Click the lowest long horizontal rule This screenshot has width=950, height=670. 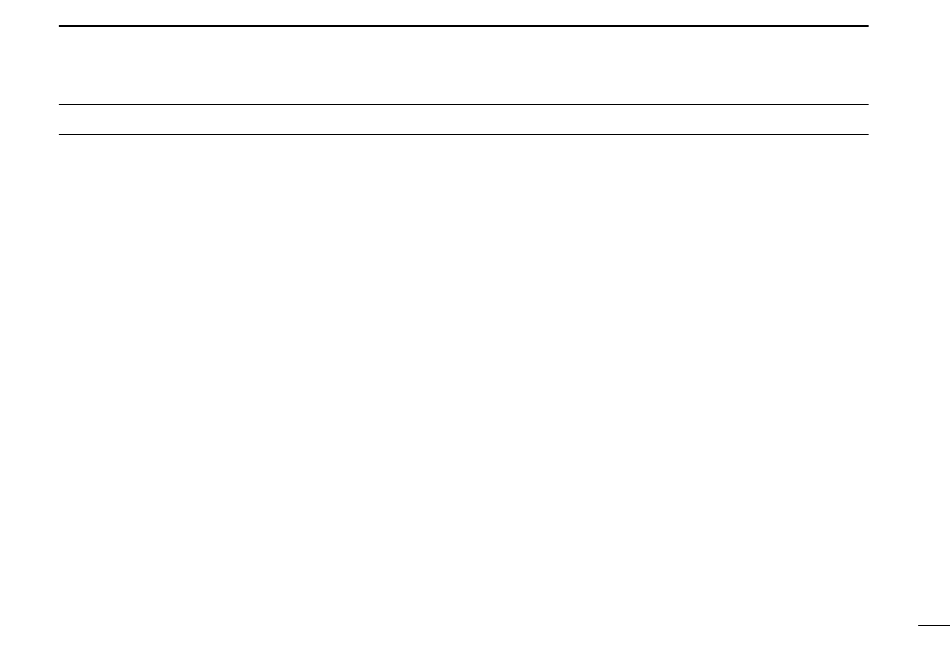463,134
